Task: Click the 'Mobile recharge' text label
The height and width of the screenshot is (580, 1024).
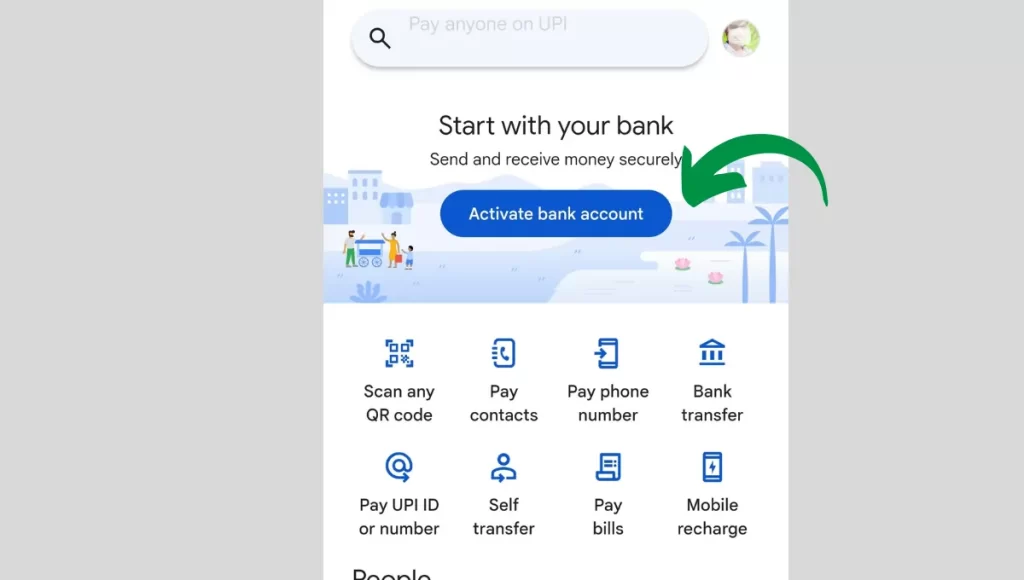Action: [x=712, y=517]
